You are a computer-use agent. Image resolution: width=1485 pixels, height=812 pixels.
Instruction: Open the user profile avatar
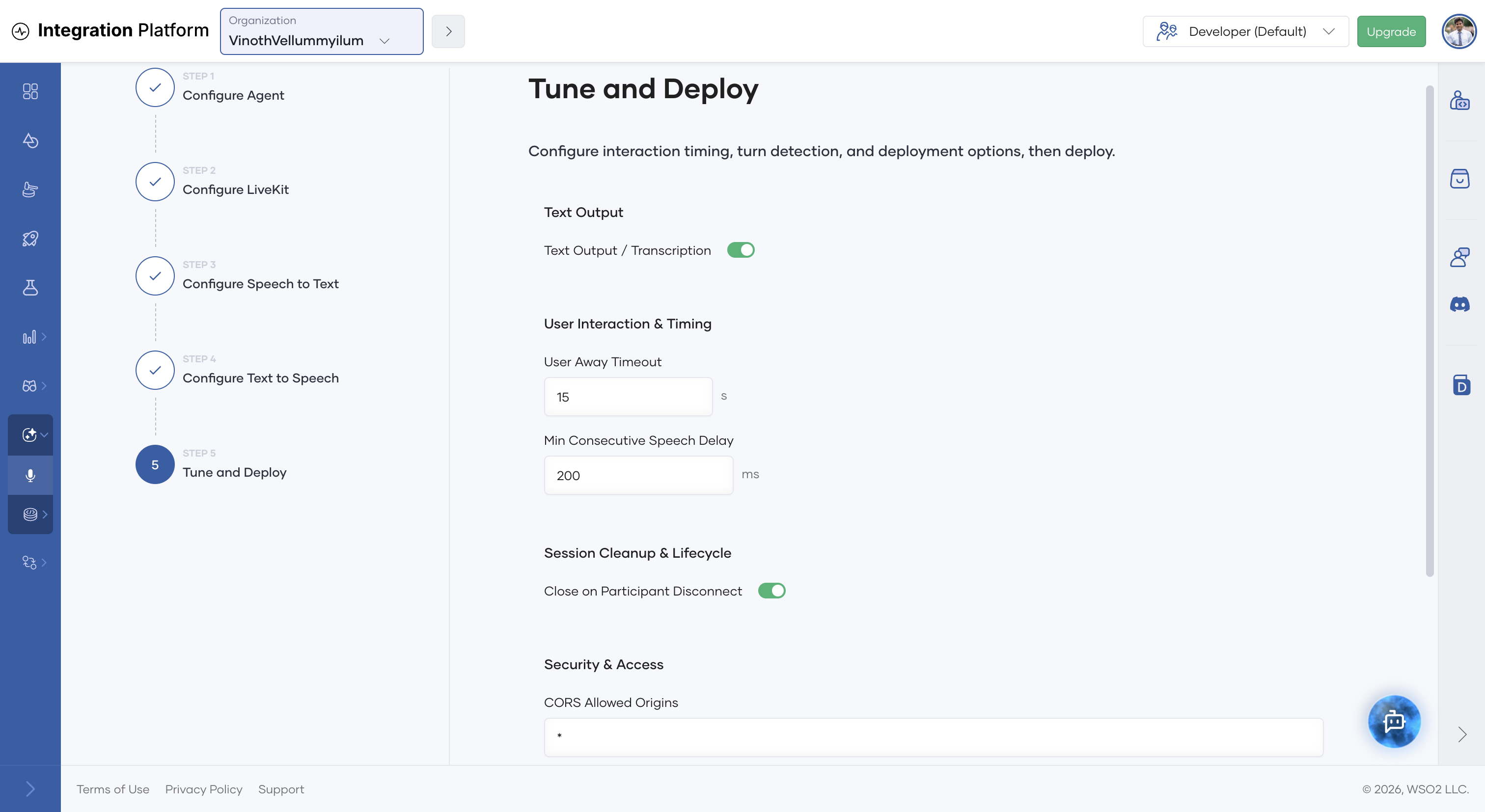(x=1458, y=32)
